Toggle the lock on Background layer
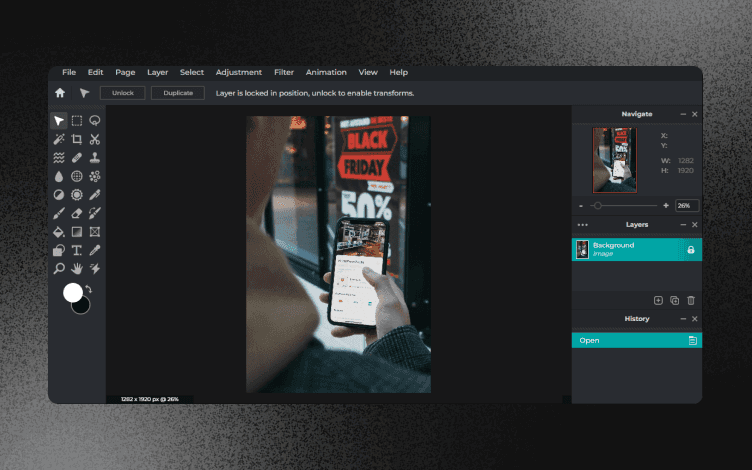The width and height of the screenshot is (752, 470). click(x=691, y=250)
